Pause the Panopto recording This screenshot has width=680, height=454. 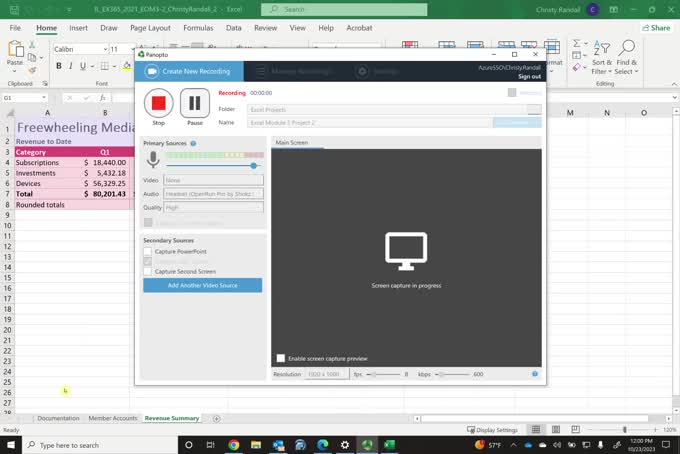pyautogui.click(x=195, y=103)
